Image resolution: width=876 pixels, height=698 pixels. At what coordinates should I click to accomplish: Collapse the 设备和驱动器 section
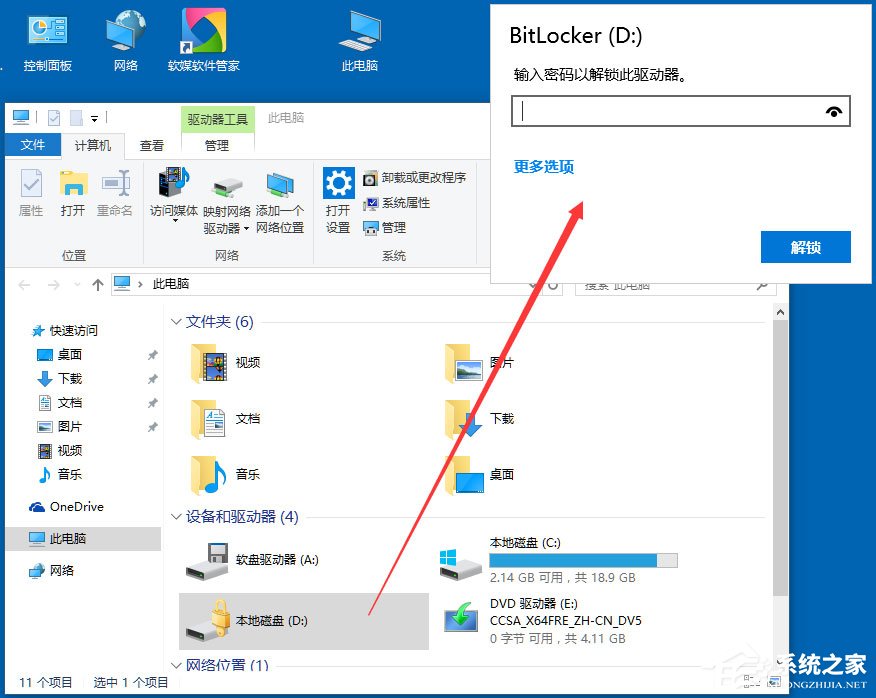tap(178, 517)
